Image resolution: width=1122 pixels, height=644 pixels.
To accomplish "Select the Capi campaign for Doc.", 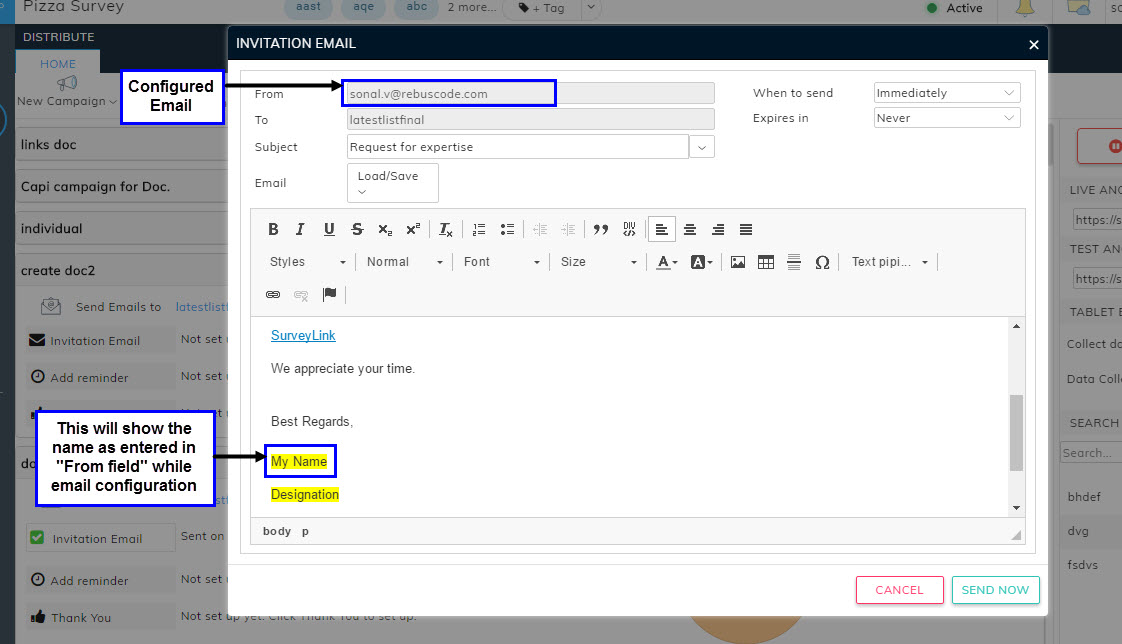I will point(122,187).
